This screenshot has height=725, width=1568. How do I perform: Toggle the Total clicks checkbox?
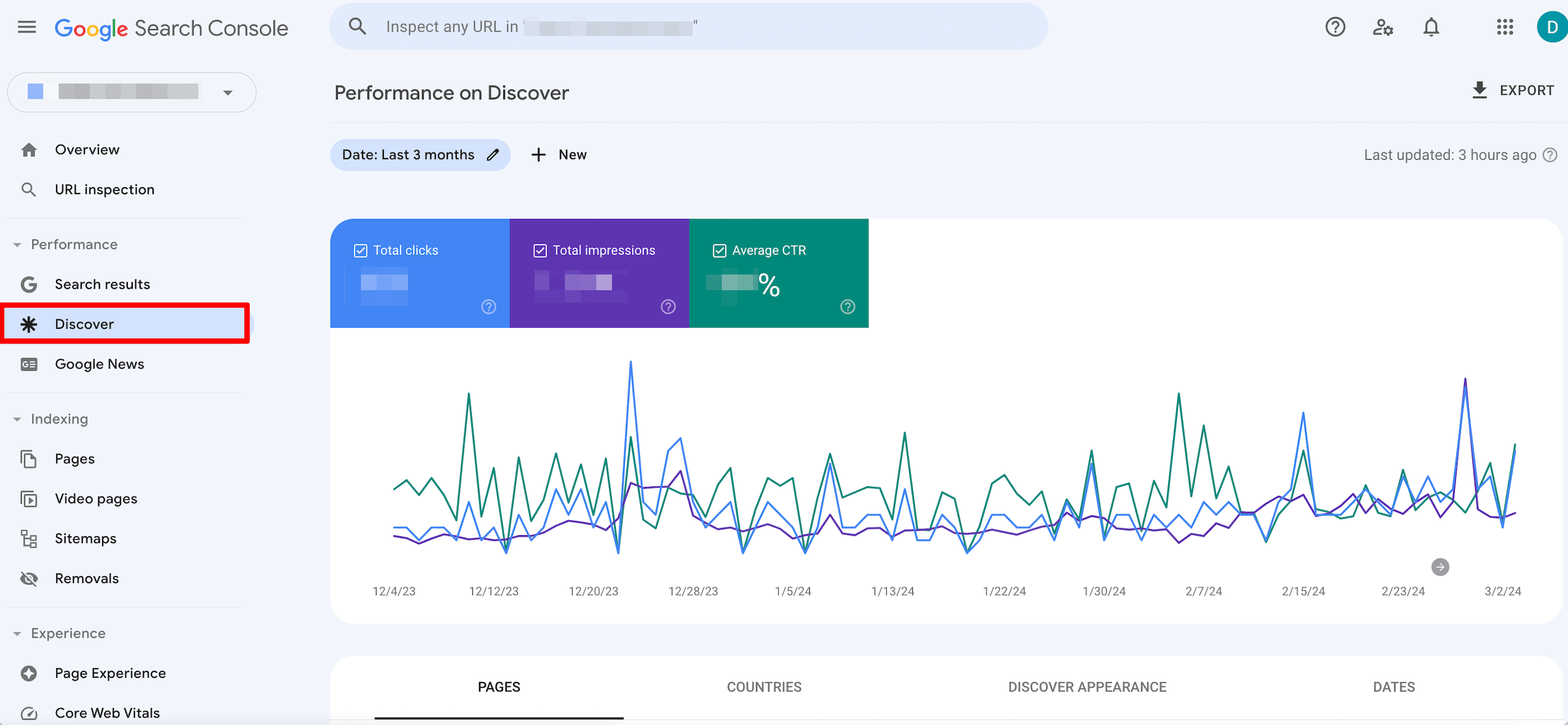360,250
